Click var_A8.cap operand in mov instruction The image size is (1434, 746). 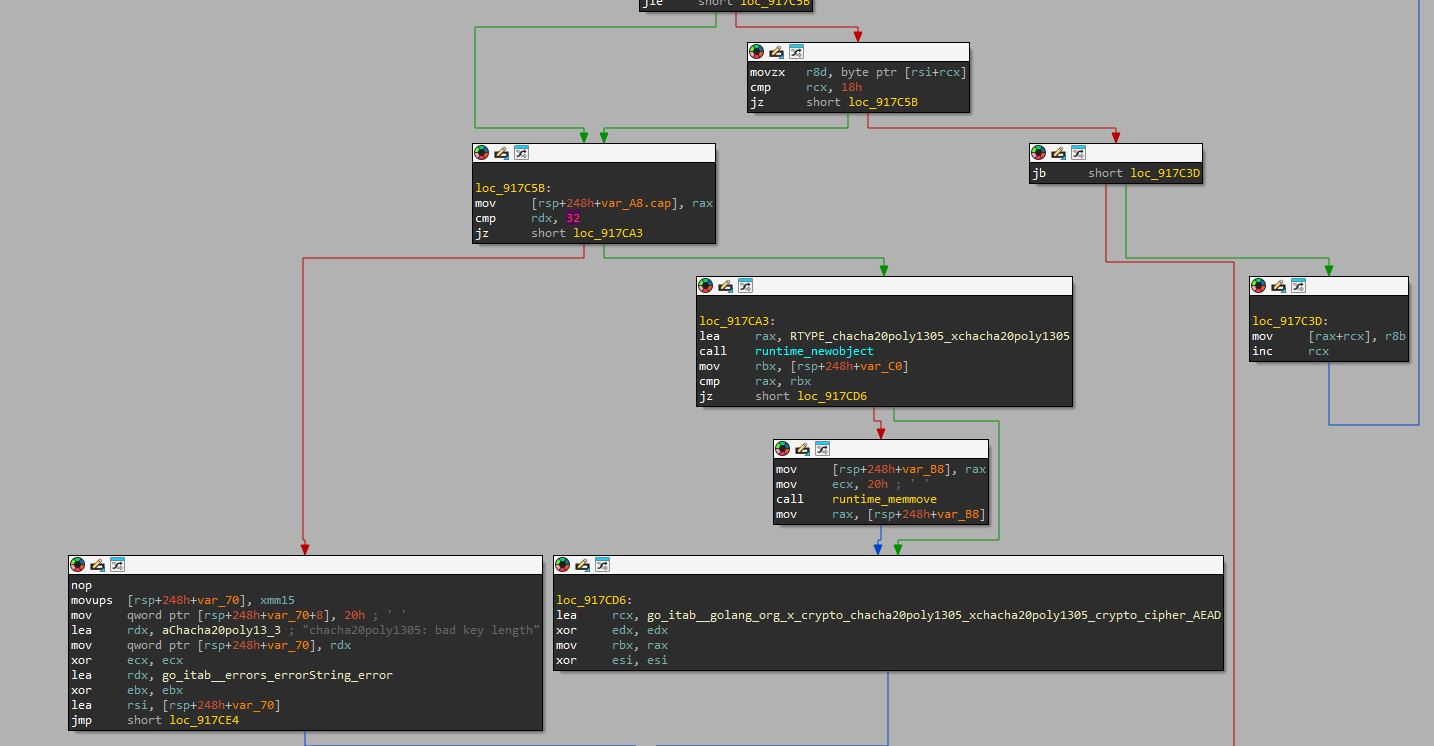point(634,203)
